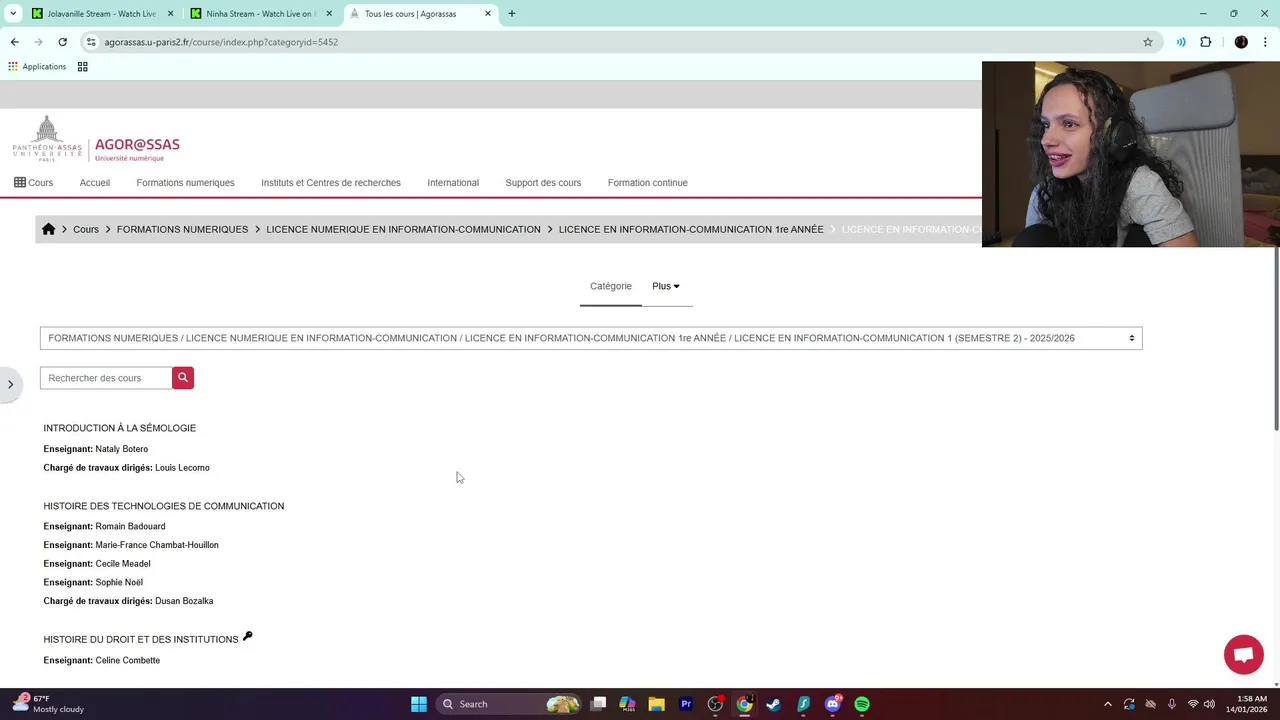Click the key icon beside Histoire du droit

[248, 636]
